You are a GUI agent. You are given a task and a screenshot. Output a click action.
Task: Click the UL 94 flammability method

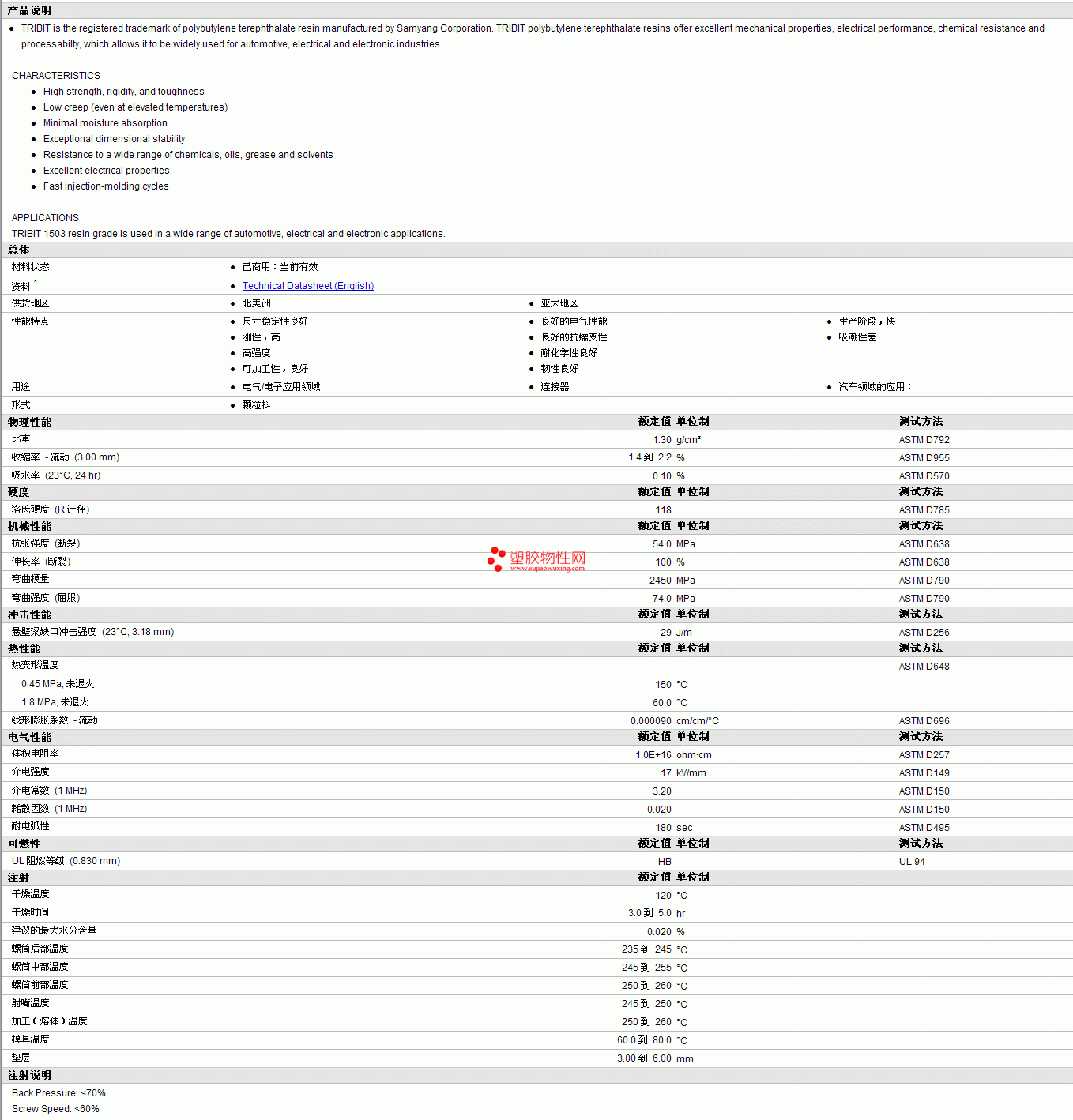[x=912, y=862]
